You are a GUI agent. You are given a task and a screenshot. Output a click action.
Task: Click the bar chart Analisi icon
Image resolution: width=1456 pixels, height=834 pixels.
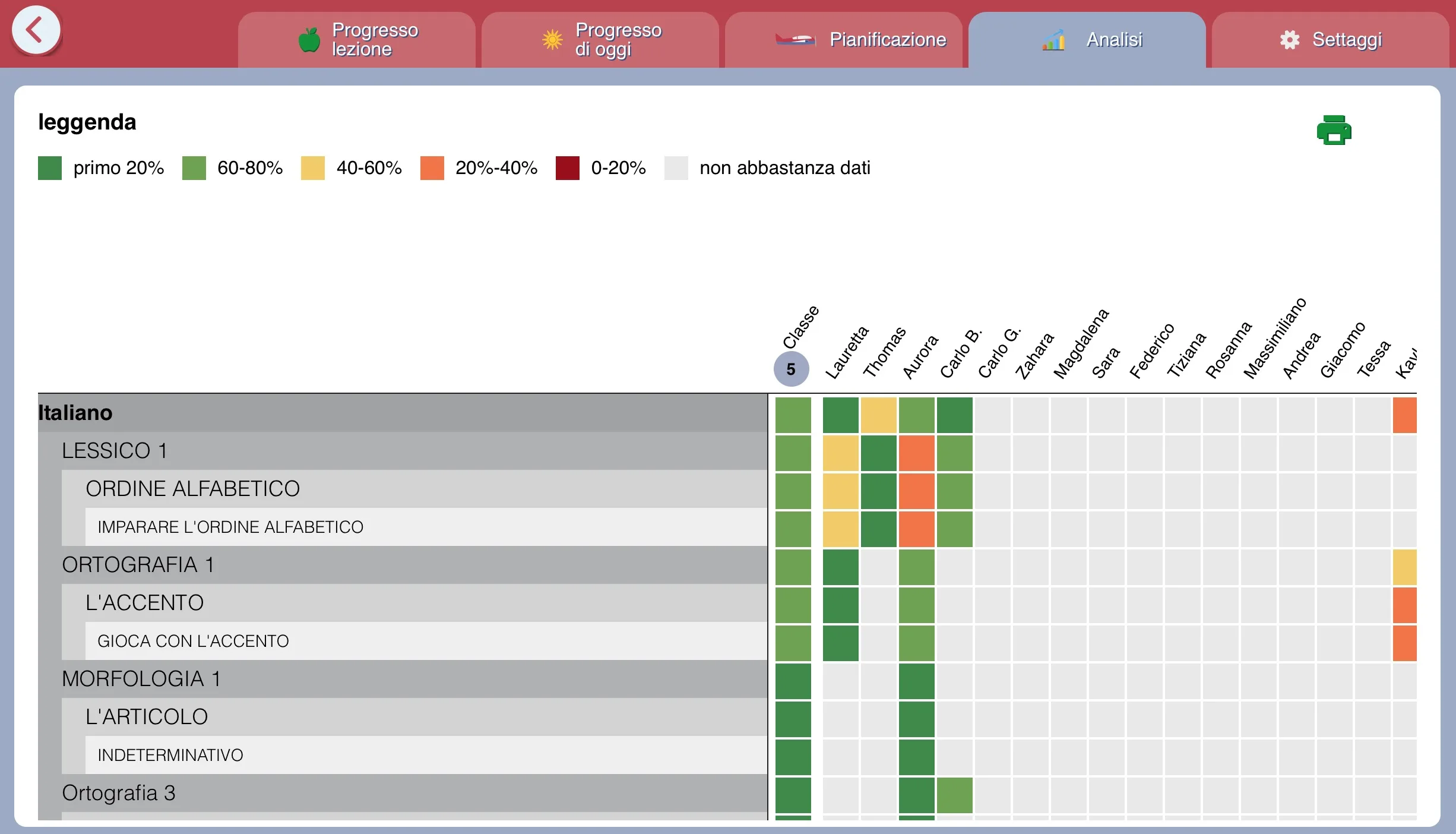[1053, 40]
